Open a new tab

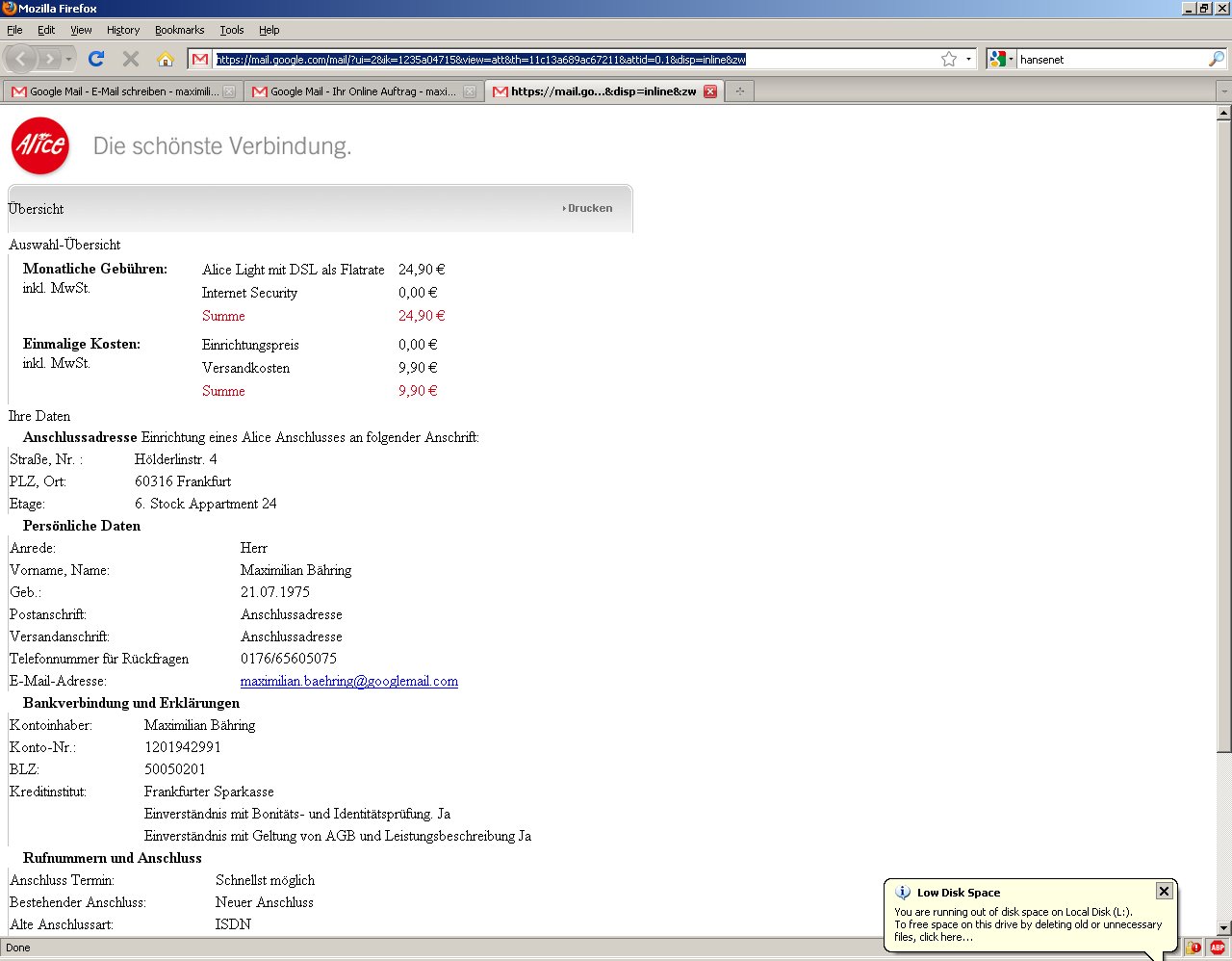739,91
